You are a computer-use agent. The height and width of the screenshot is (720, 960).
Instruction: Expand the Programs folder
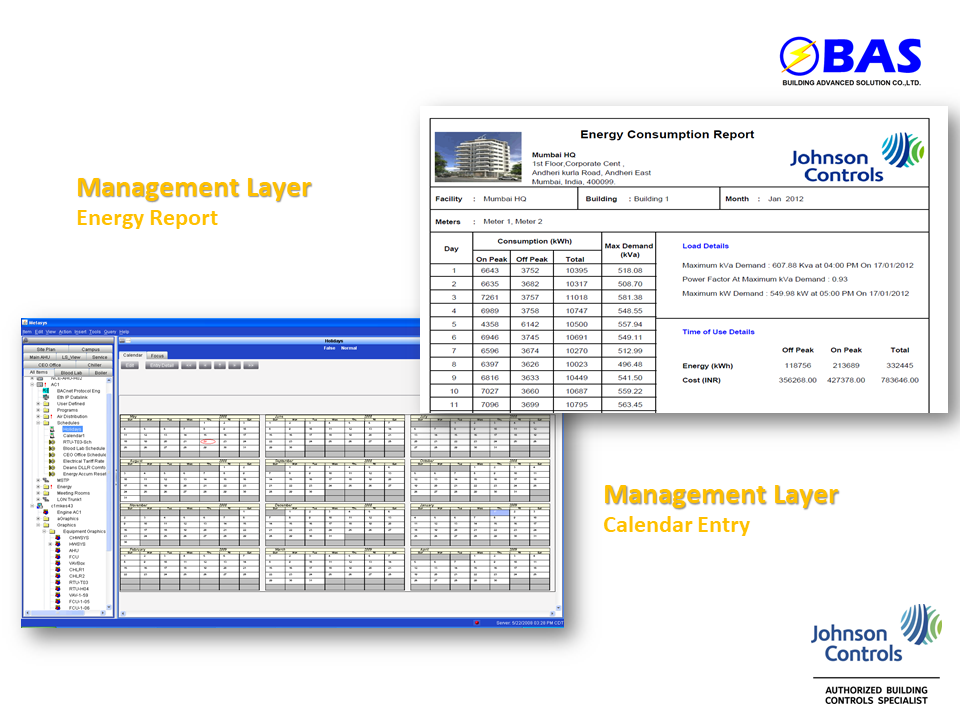(38, 410)
